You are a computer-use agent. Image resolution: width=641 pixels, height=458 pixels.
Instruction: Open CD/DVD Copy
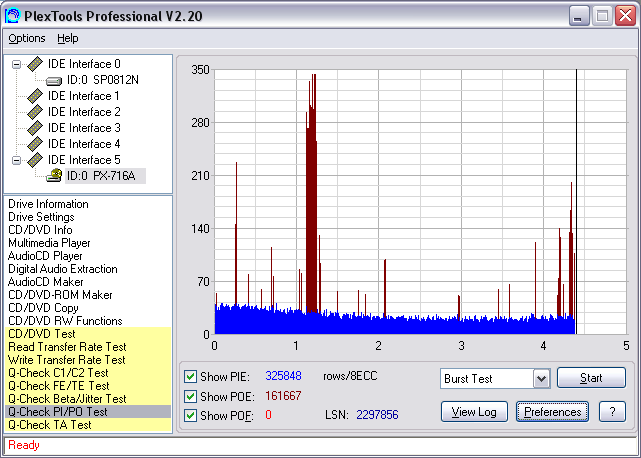tap(43, 308)
